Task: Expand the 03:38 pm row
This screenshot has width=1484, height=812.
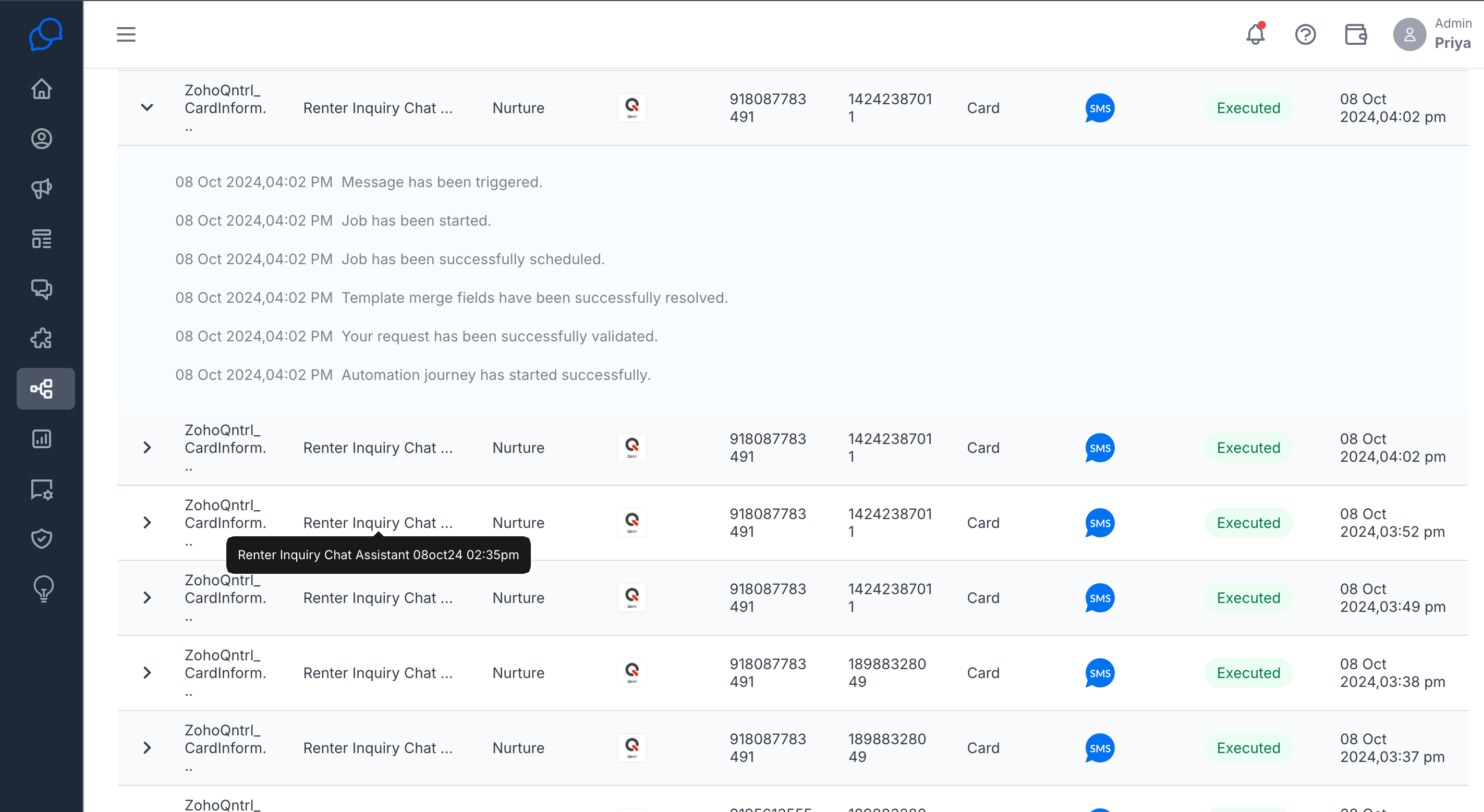Action: click(148, 673)
